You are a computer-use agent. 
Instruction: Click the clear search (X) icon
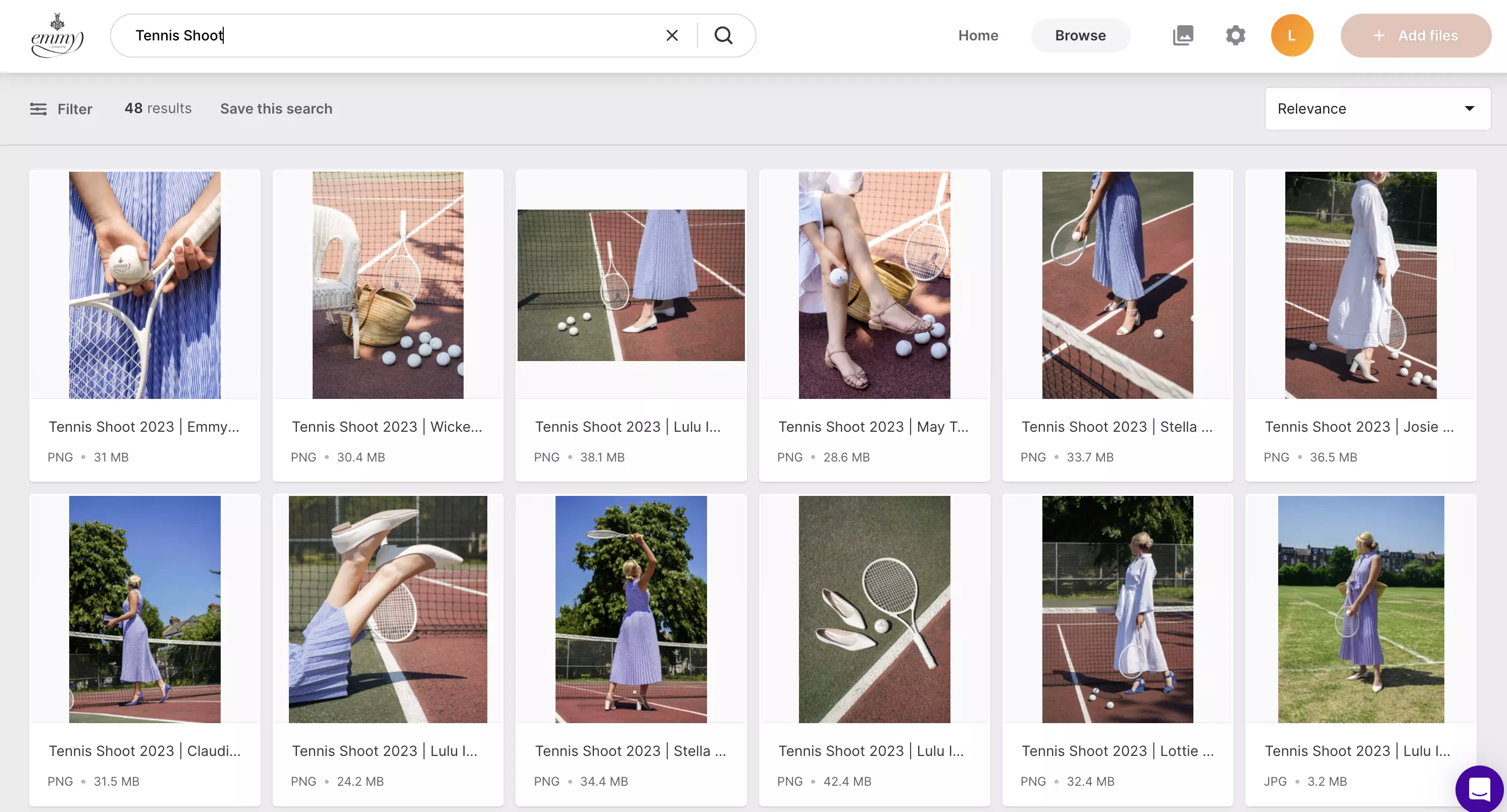pyautogui.click(x=671, y=35)
